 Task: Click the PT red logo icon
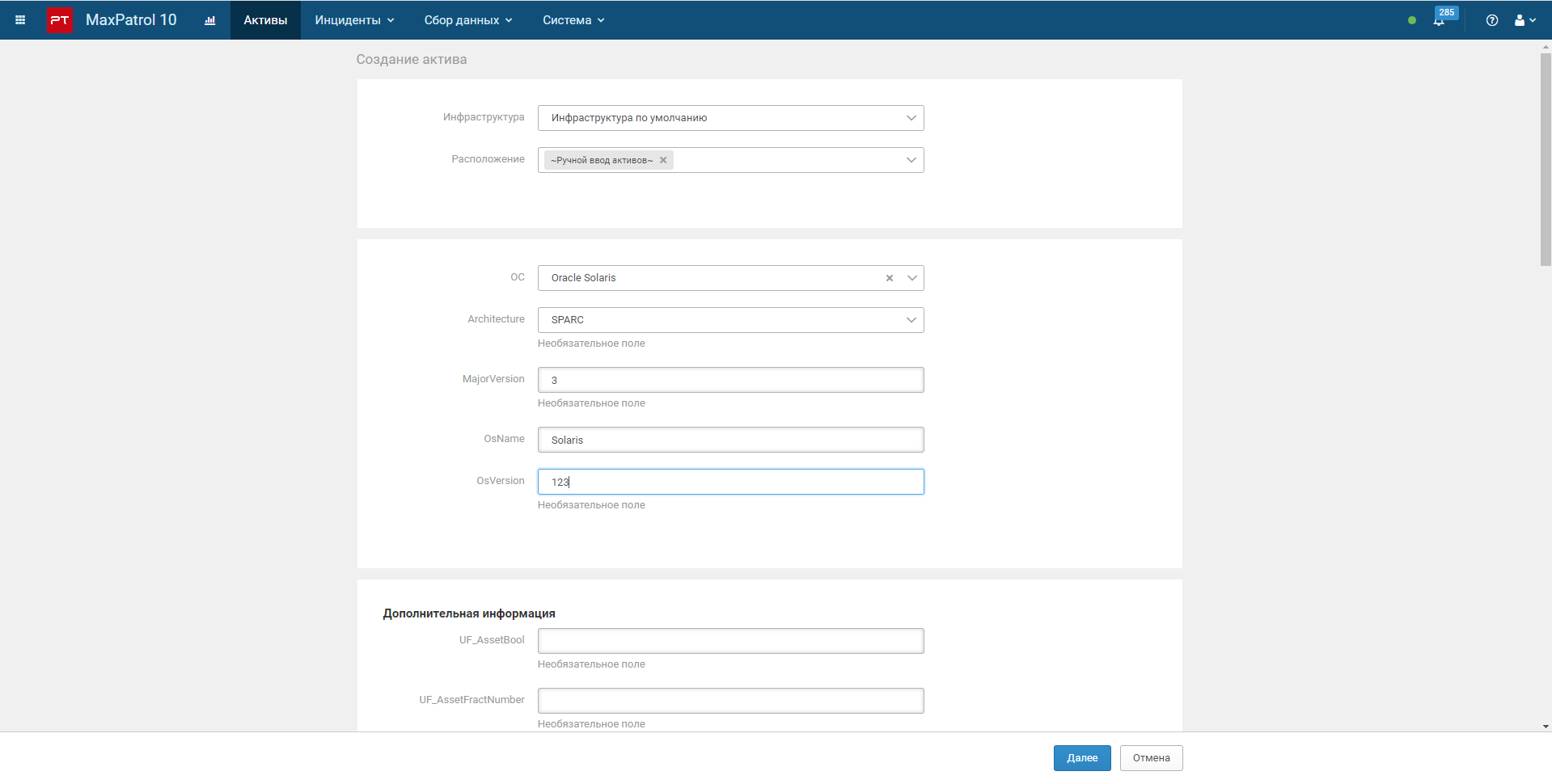(59, 20)
